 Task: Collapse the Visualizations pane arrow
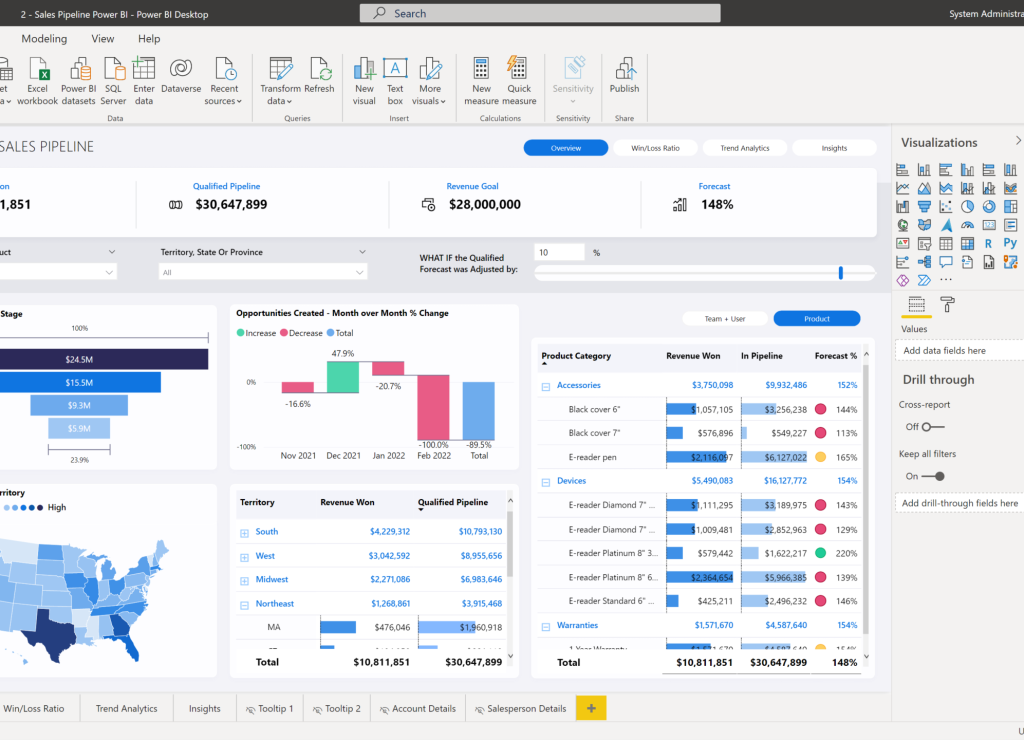point(1017,140)
